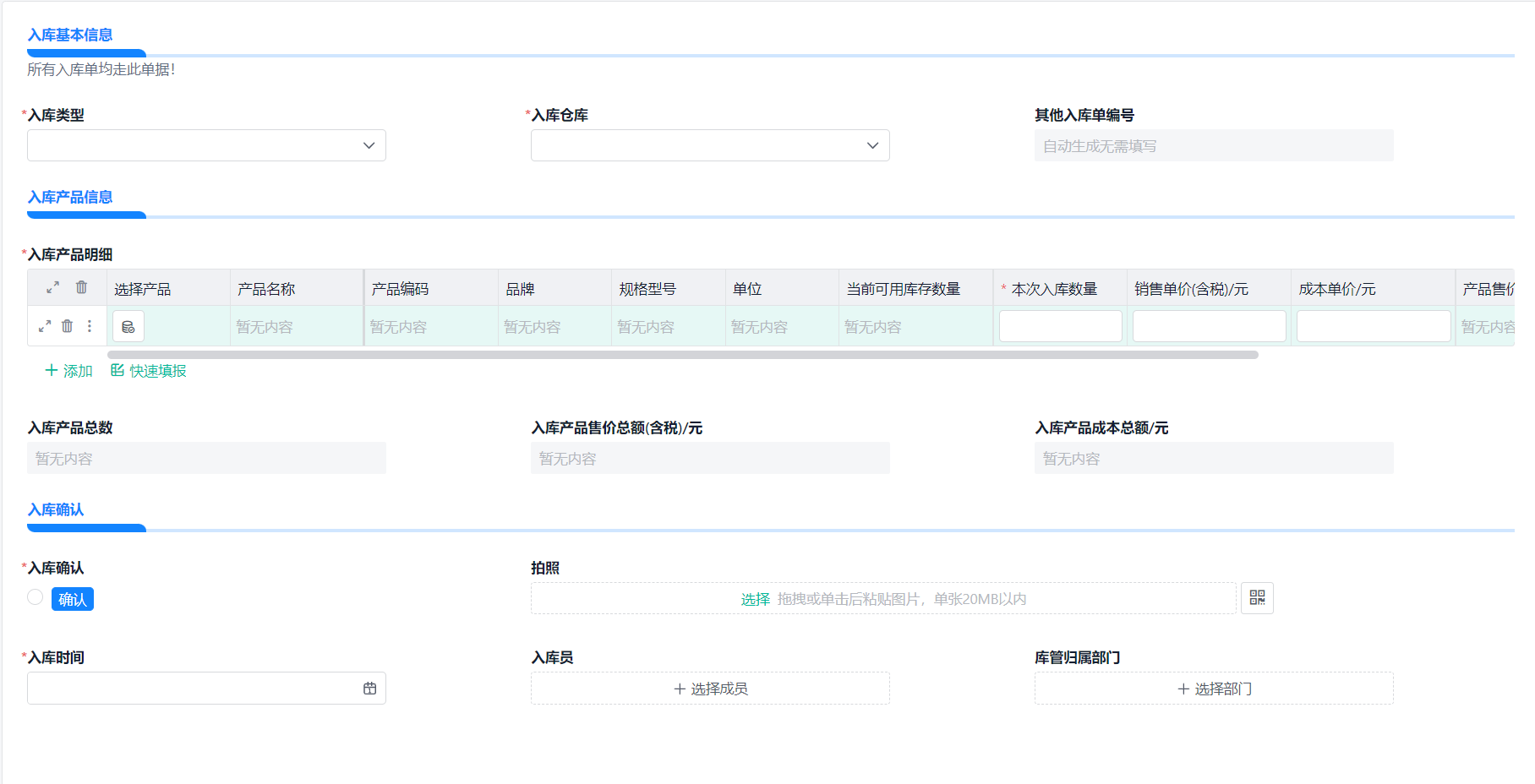Open the row's more options menu

click(x=90, y=326)
